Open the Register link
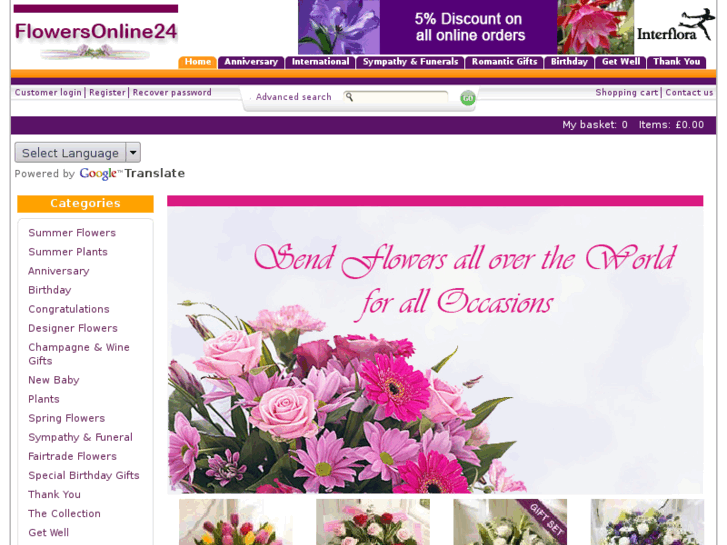Image resolution: width=727 pixels, height=545 pixels. click(x=107, y=92)
